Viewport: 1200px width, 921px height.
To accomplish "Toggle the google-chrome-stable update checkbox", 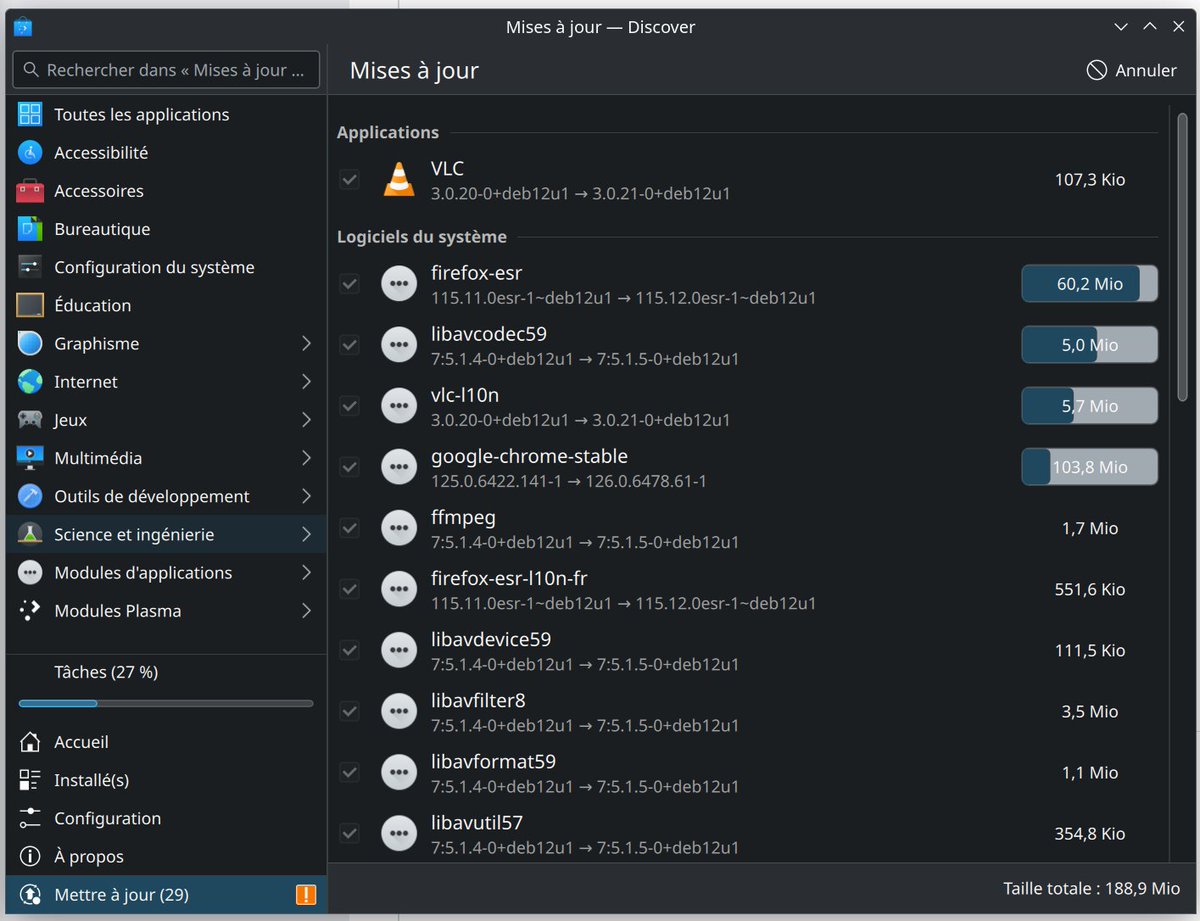I will coord(349,467).
